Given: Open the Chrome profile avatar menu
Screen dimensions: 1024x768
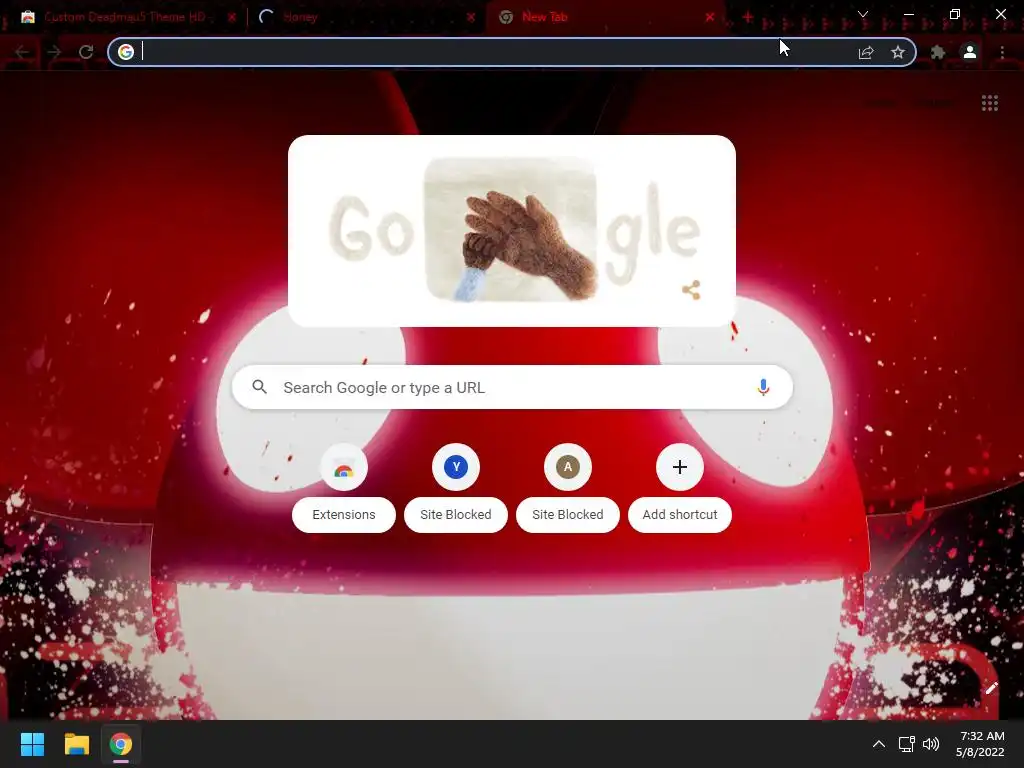Looking at the screenshot, I should pyautogui.click(x=970, y=52).
